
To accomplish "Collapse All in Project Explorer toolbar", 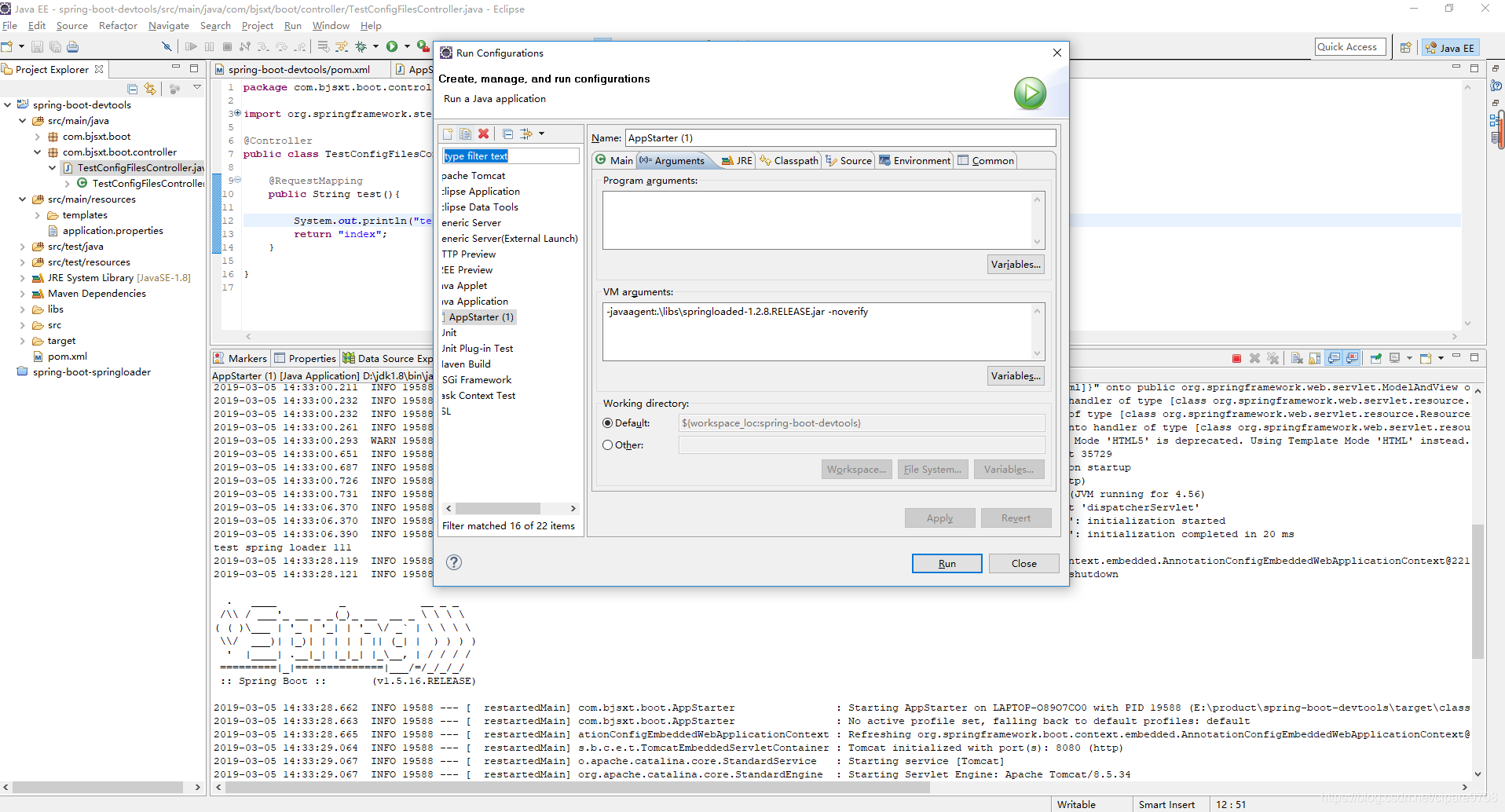I will coord(132,89).
